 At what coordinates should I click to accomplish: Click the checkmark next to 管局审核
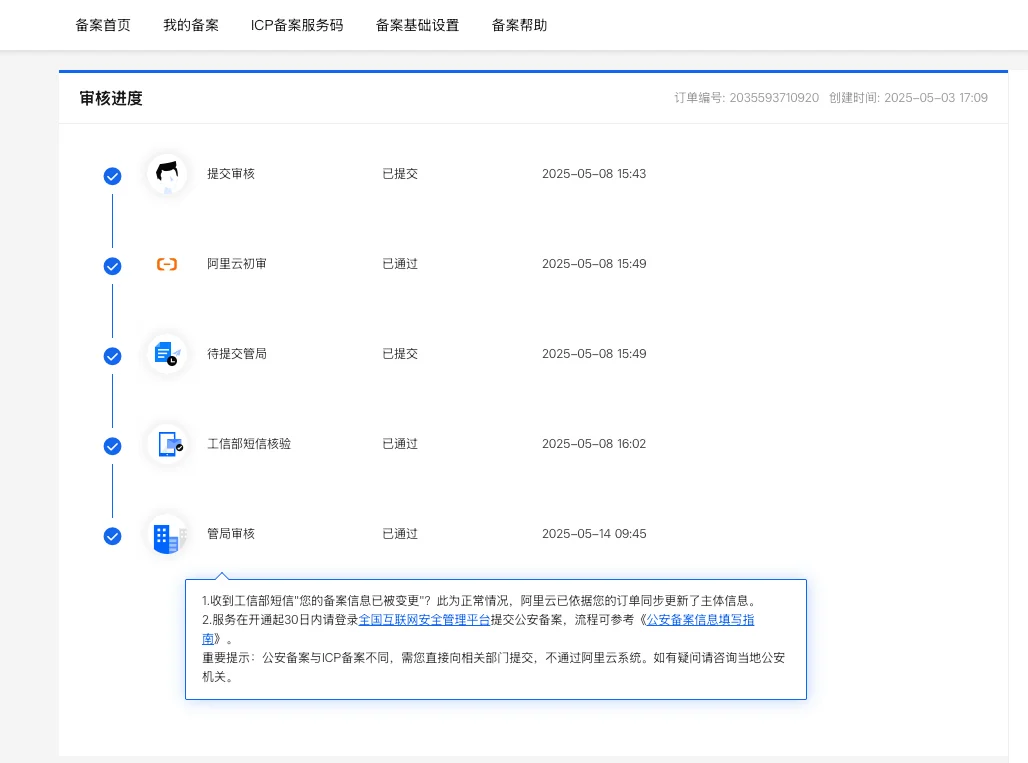point(112,536)
